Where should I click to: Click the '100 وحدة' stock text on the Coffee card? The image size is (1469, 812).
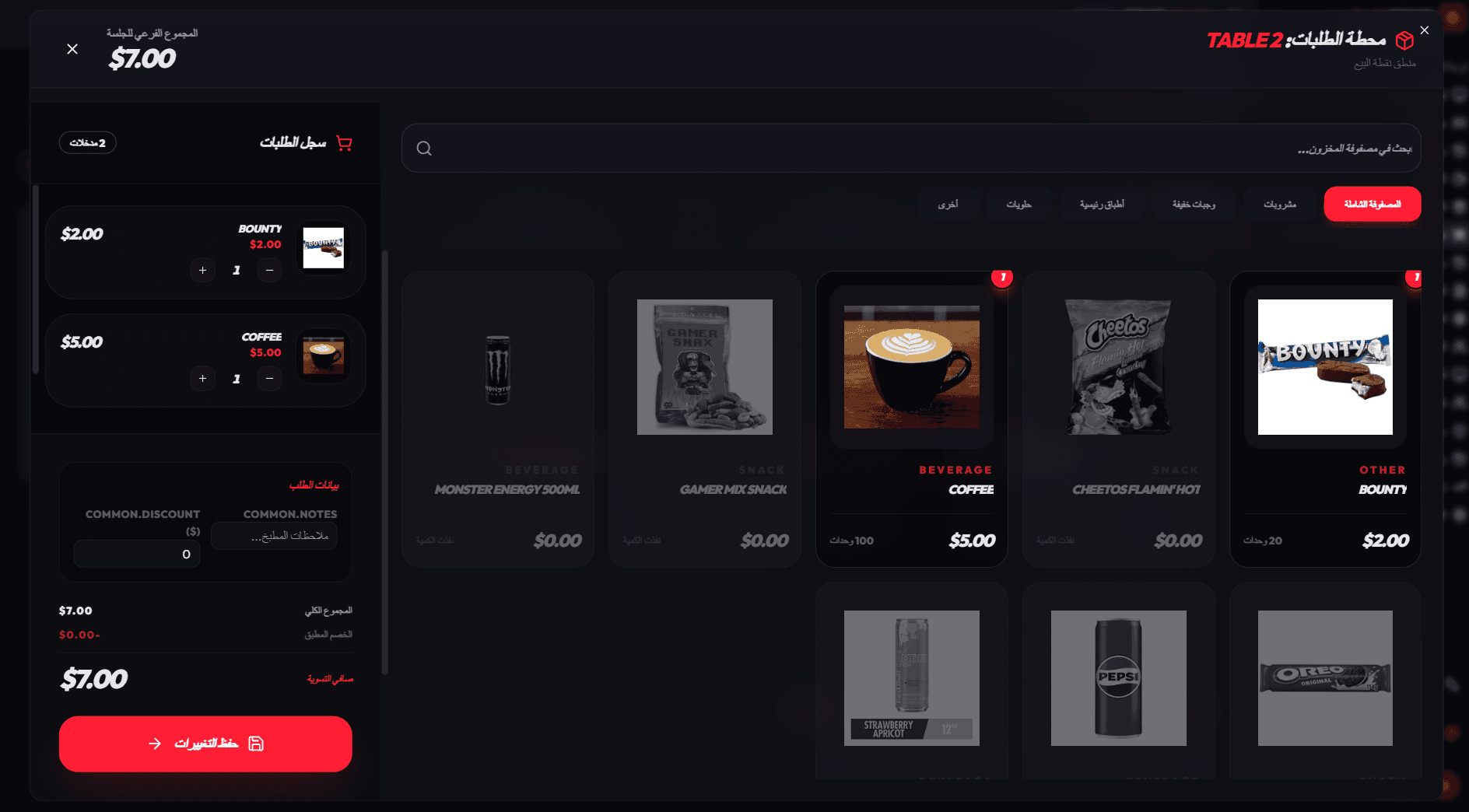pos(851,540)
